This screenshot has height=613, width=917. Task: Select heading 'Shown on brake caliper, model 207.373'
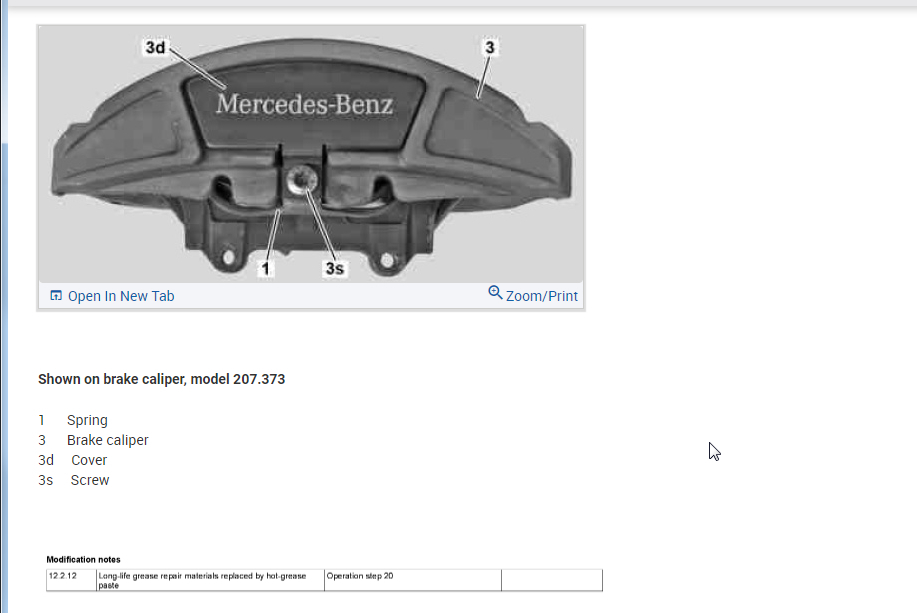coord(161,379)
